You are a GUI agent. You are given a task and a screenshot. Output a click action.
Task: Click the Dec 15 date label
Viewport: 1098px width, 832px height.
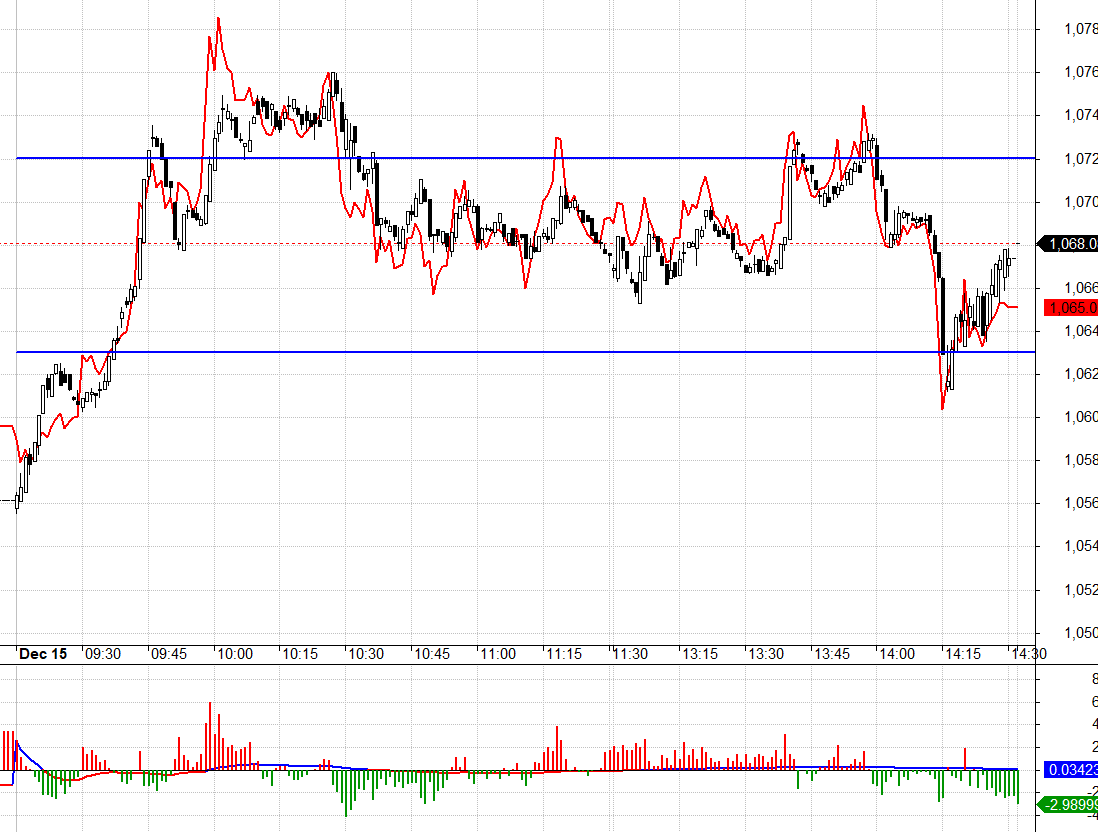tap(43, 654)
